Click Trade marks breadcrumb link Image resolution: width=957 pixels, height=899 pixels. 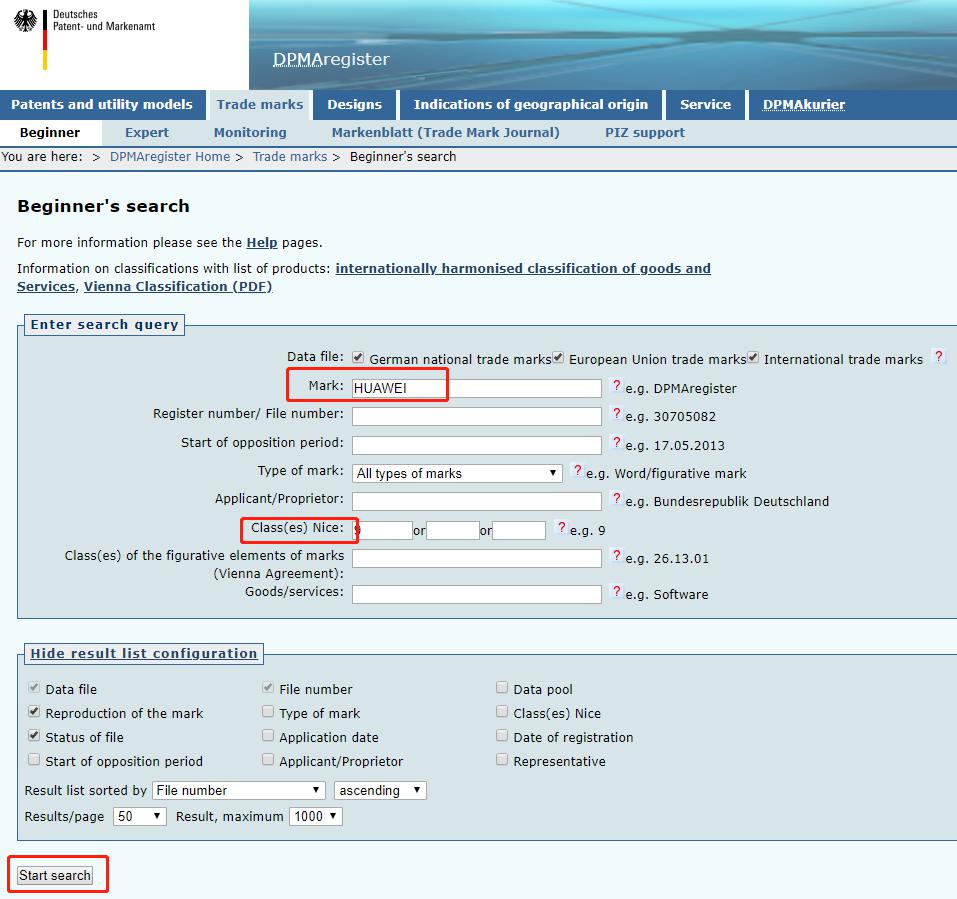[290, 157]
